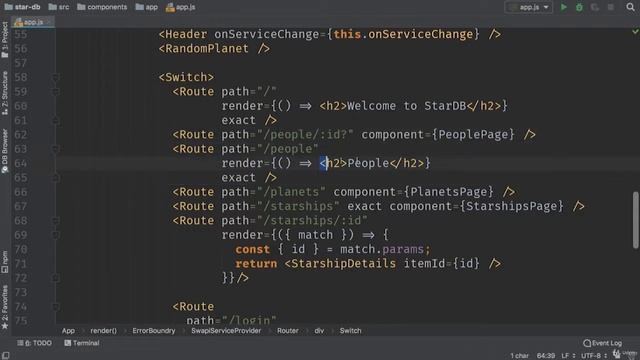Jump to App in the breadcrumbs
Viewport: 640px width, 360px height.
[68, 331]
